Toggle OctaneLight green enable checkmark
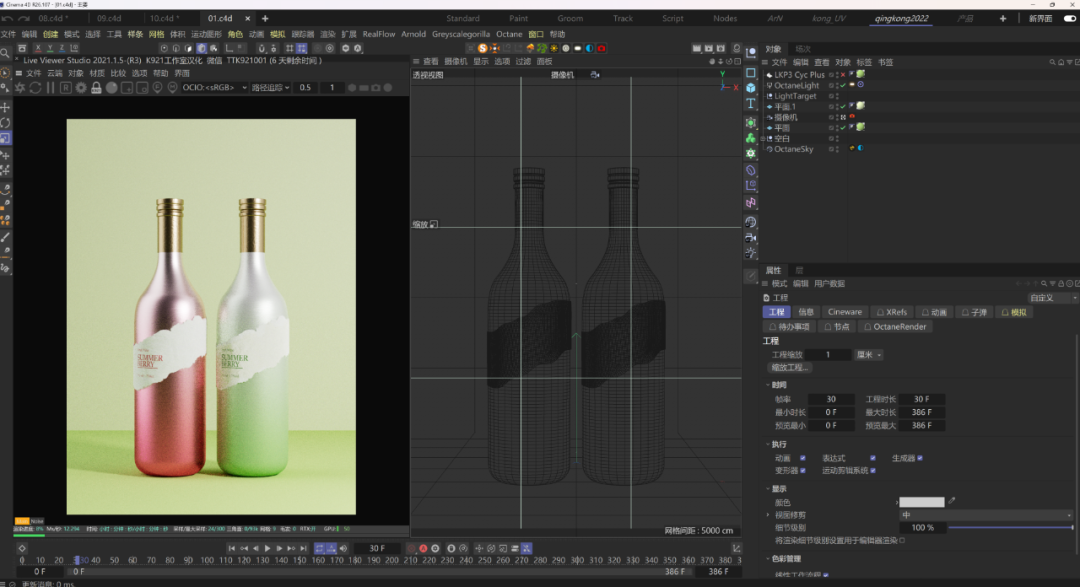Viewport: 1080px width, 587px height. pyautogui.click(x=842, y=85)
